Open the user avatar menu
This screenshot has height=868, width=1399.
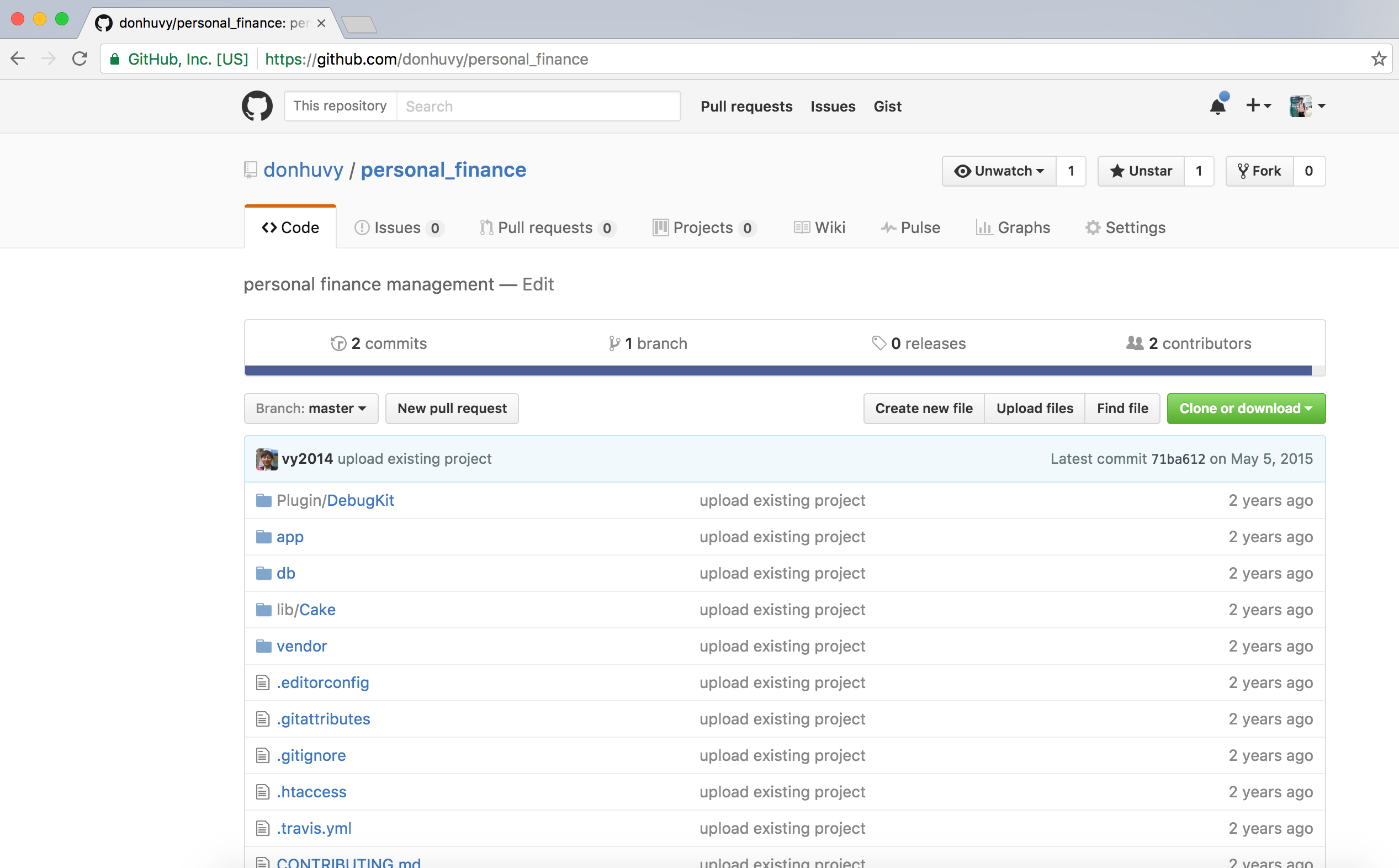pos(1307,105)
